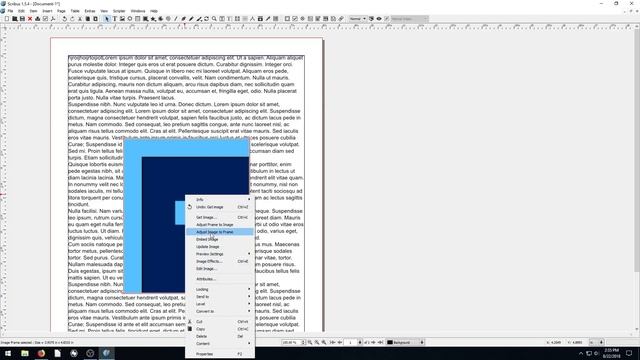This screenshot has height=360, width=640.
Task: Select the Spiral tool
Action: coord(168,19)
